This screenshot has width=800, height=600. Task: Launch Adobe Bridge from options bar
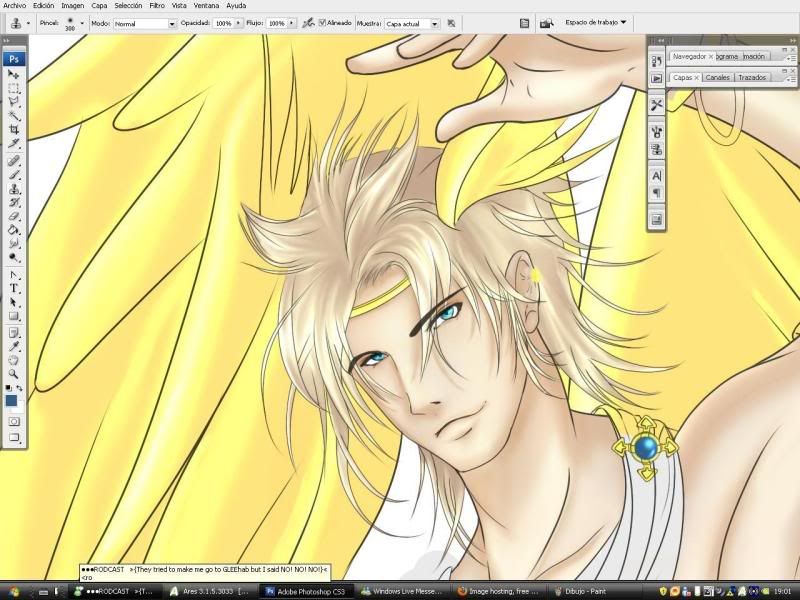(x=546, y=23)
